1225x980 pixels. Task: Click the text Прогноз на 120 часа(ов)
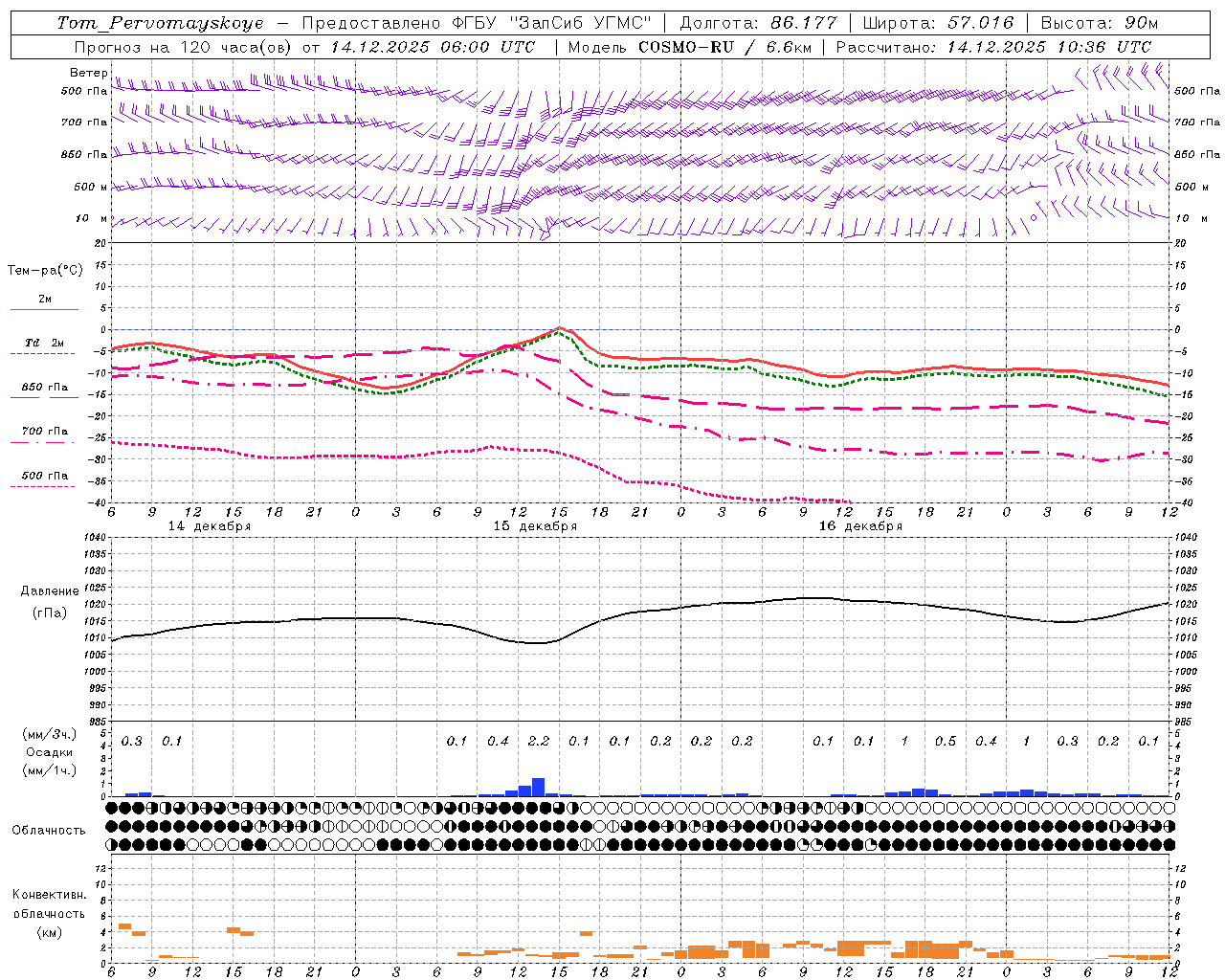(184, 47)
